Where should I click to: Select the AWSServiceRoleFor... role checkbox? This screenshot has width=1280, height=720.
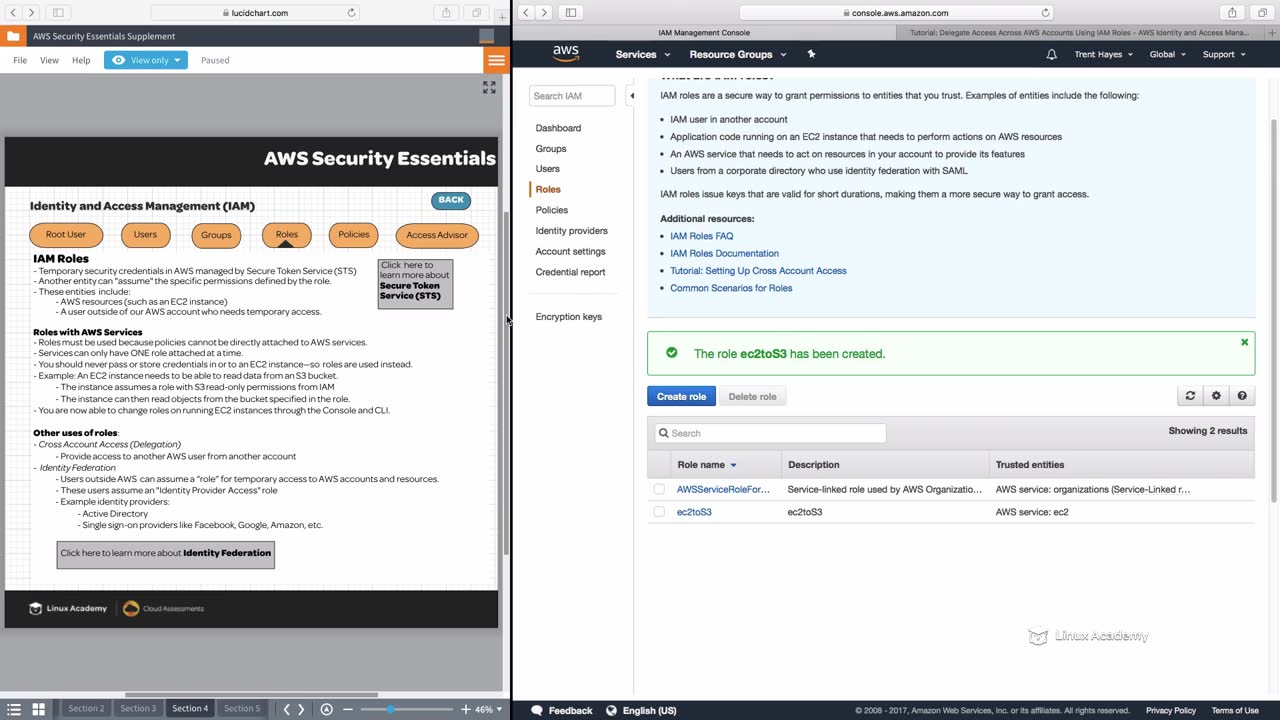pos(659,489)
